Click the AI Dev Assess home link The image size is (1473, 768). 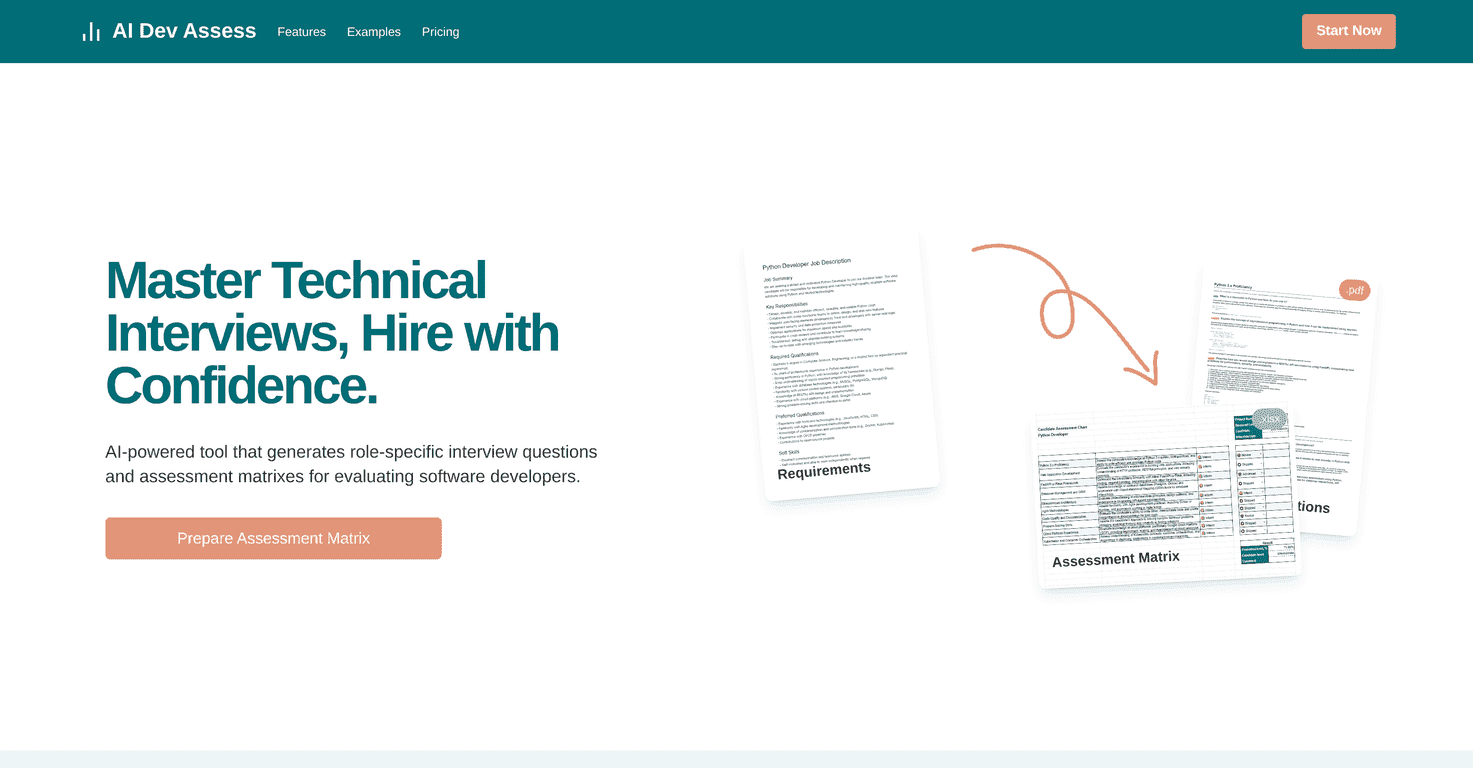point(184,31)
